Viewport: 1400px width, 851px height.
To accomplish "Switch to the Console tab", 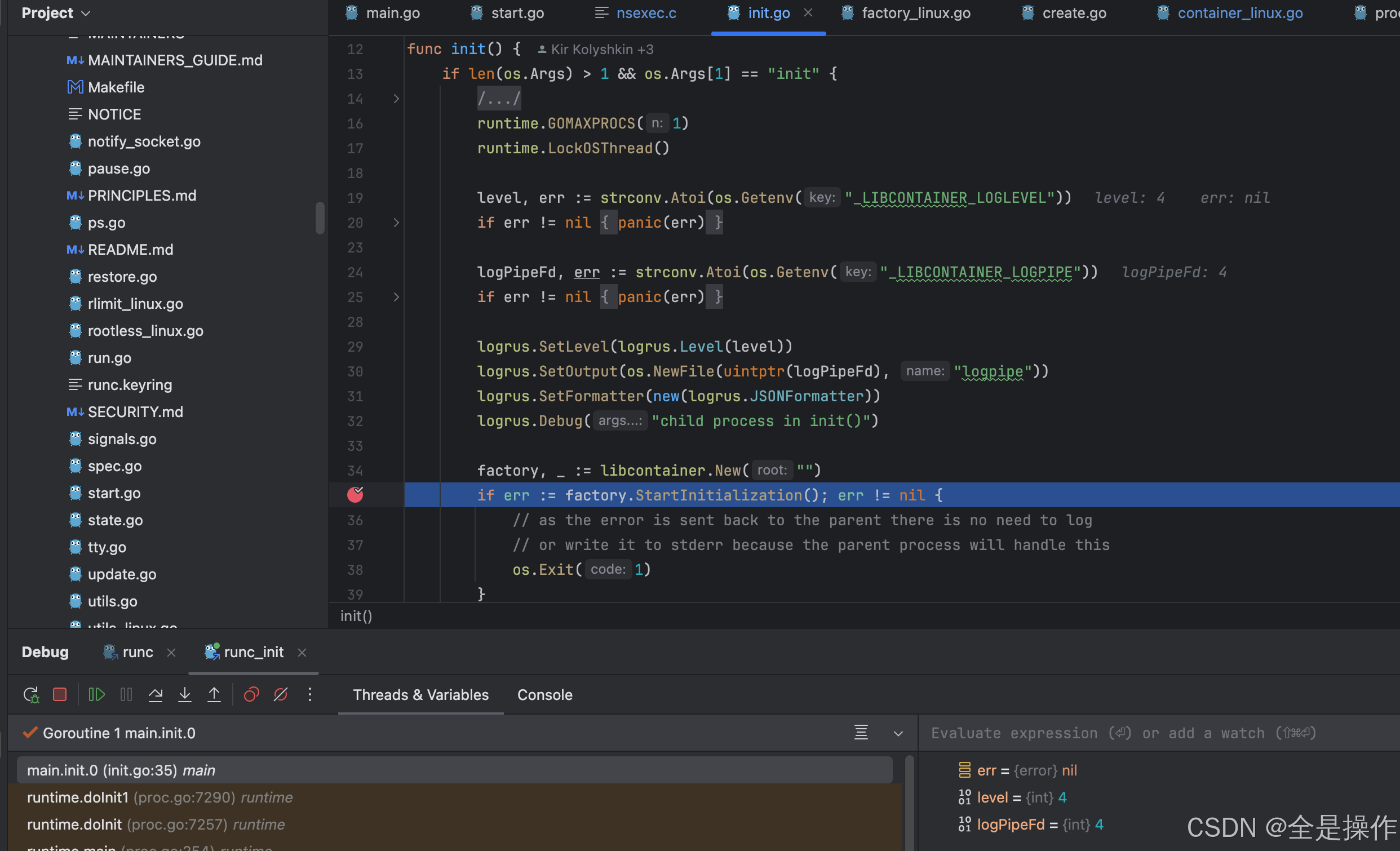I will (x=544, y=695).
